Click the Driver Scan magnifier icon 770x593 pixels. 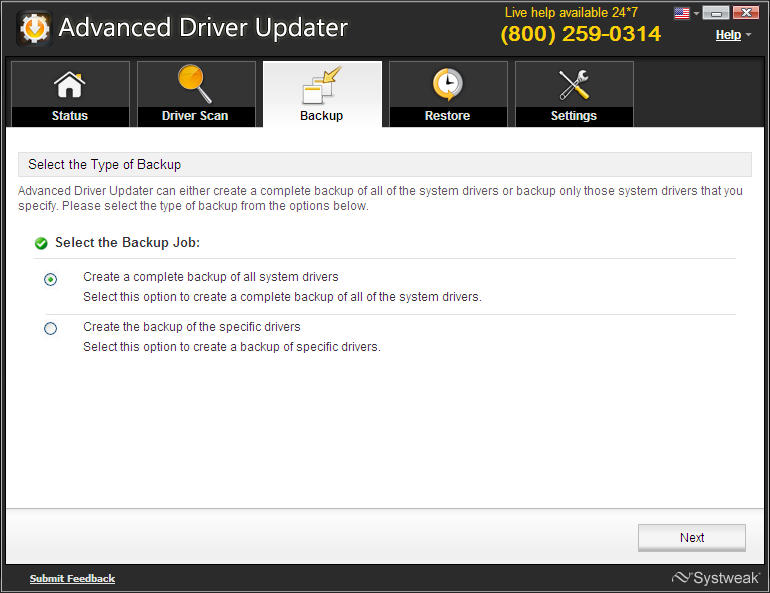(195, 84)
